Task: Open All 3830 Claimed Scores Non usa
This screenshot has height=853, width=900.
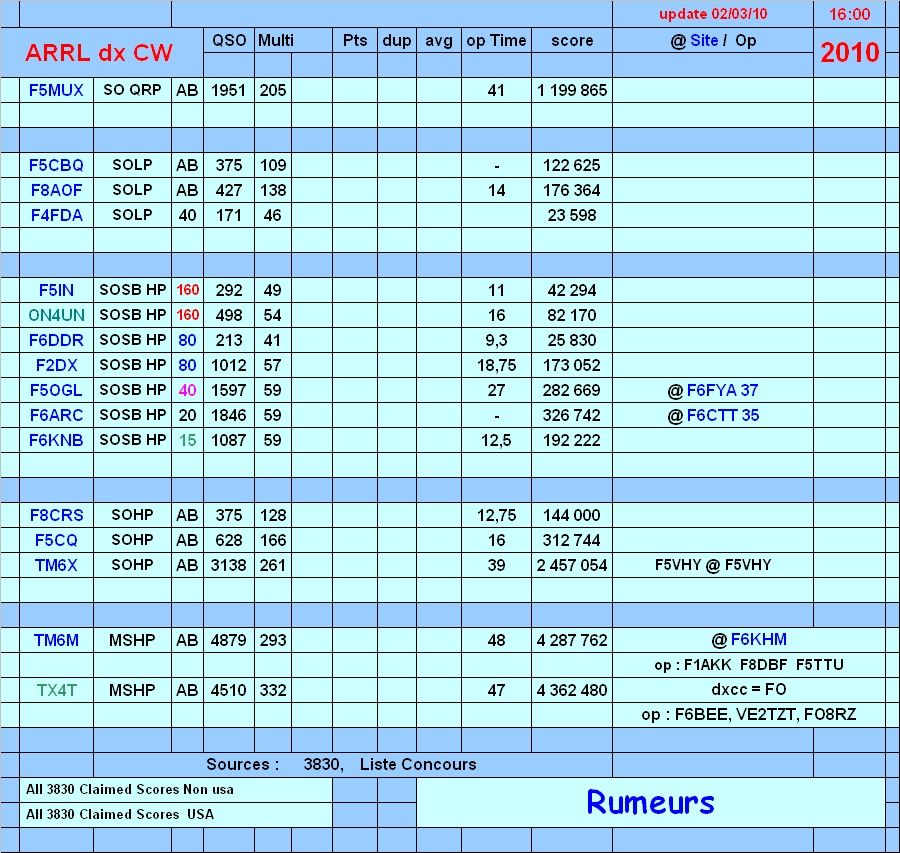Action: pos(130,789)
